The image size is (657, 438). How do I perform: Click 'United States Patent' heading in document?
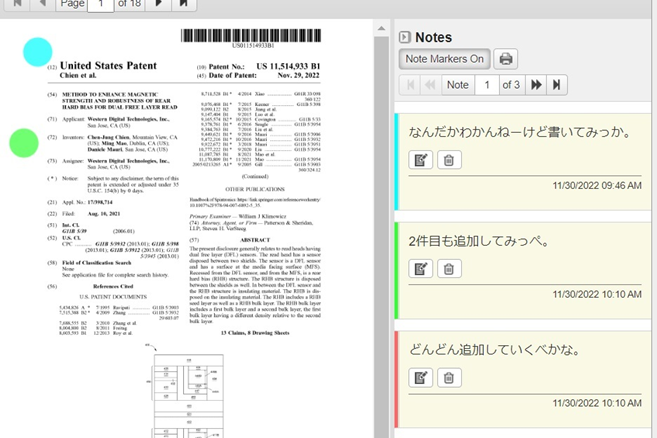(x=108, y=66)
